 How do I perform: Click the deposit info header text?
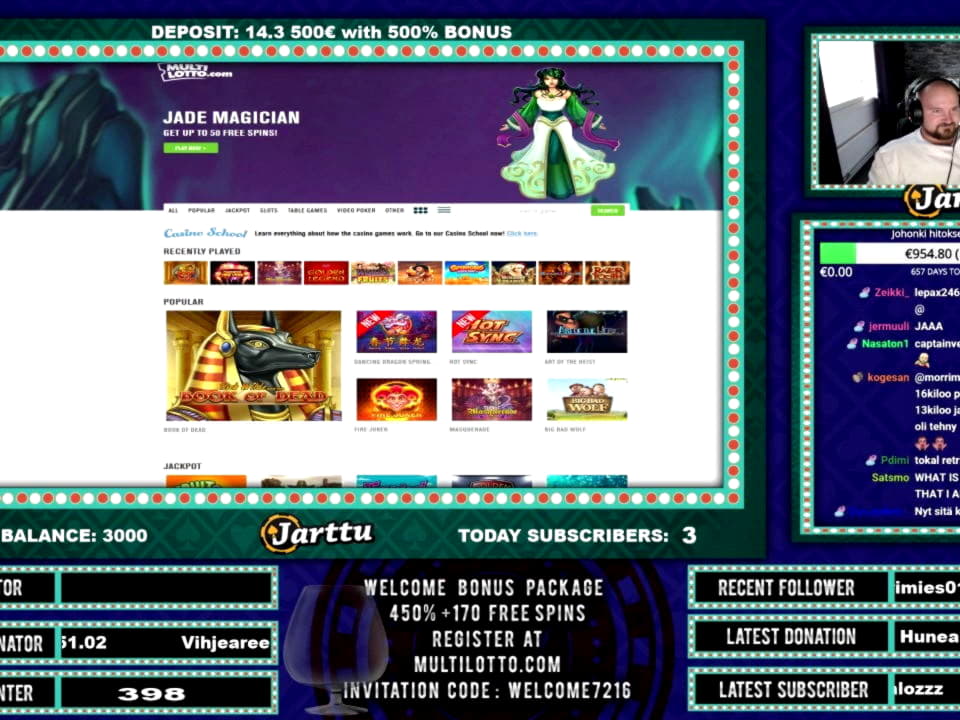pos(331,32)
